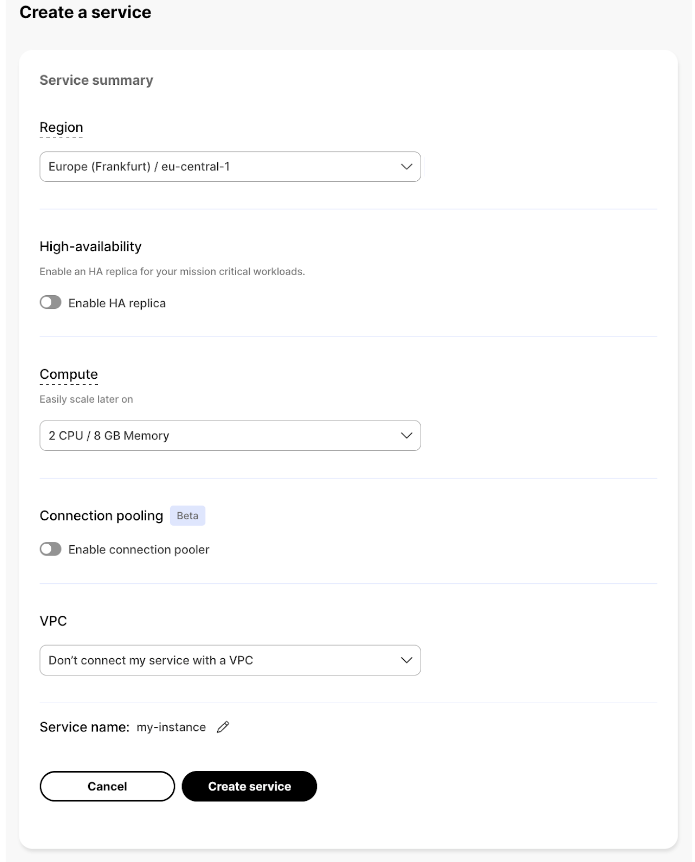Click the "Enable HA replica" label text
The height and width of the screenshot is (862, 695).
coord(117,303)
